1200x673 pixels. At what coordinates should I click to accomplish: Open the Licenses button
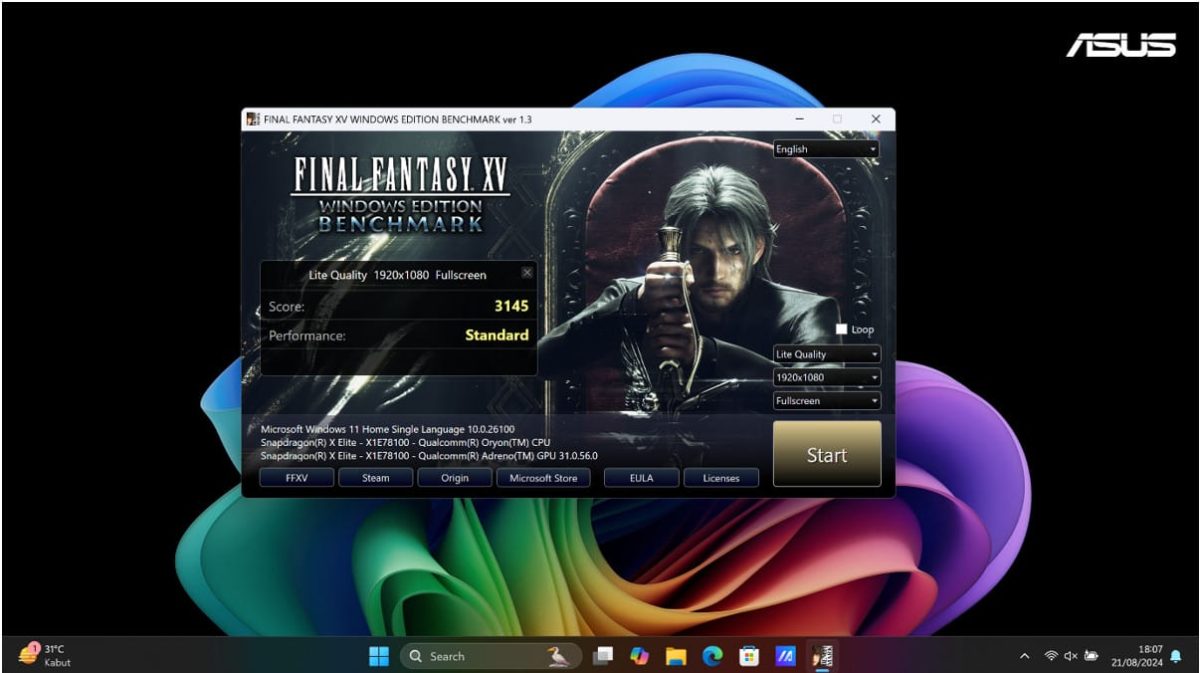point(721,478)
